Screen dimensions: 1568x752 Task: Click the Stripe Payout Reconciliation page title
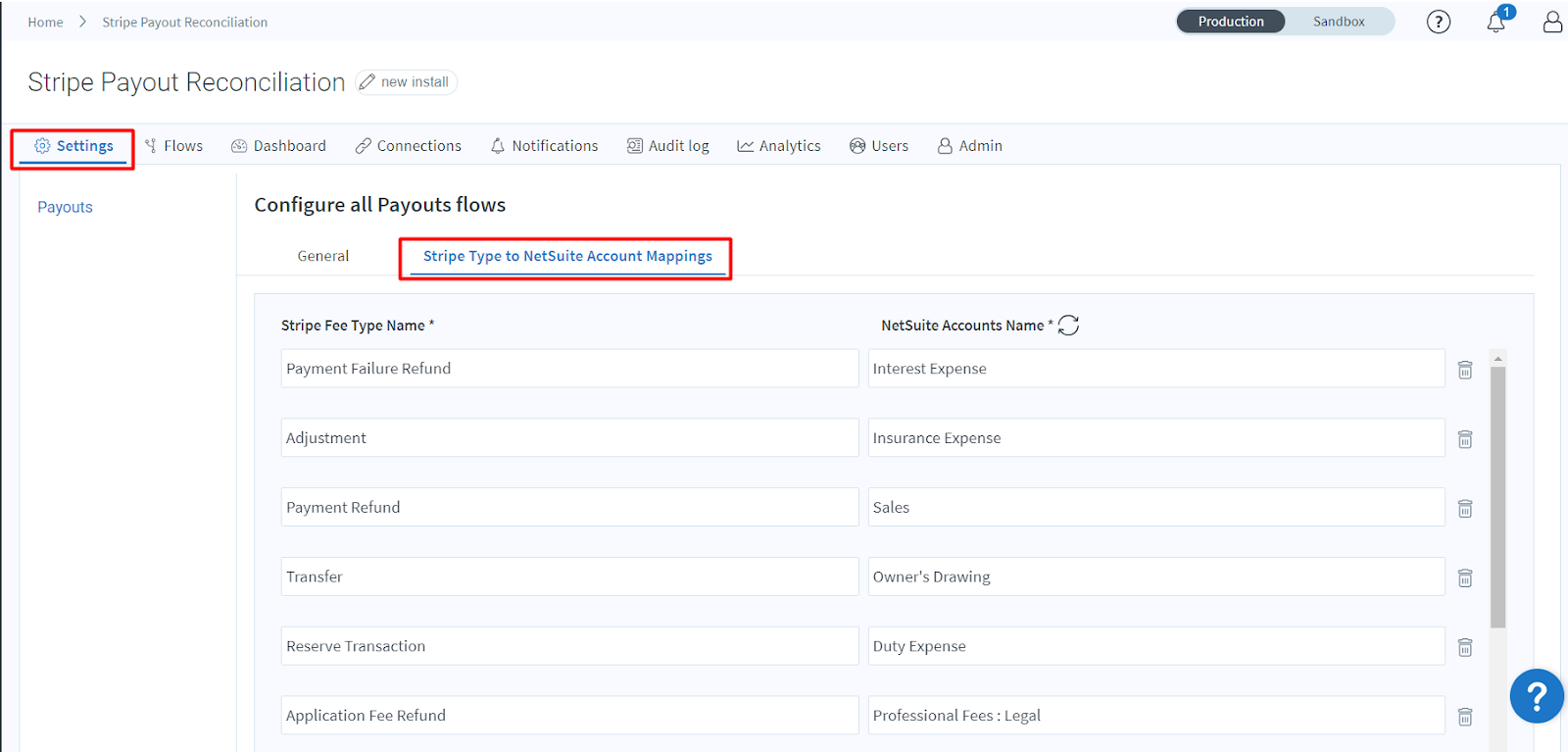click(x=186, y=82)
